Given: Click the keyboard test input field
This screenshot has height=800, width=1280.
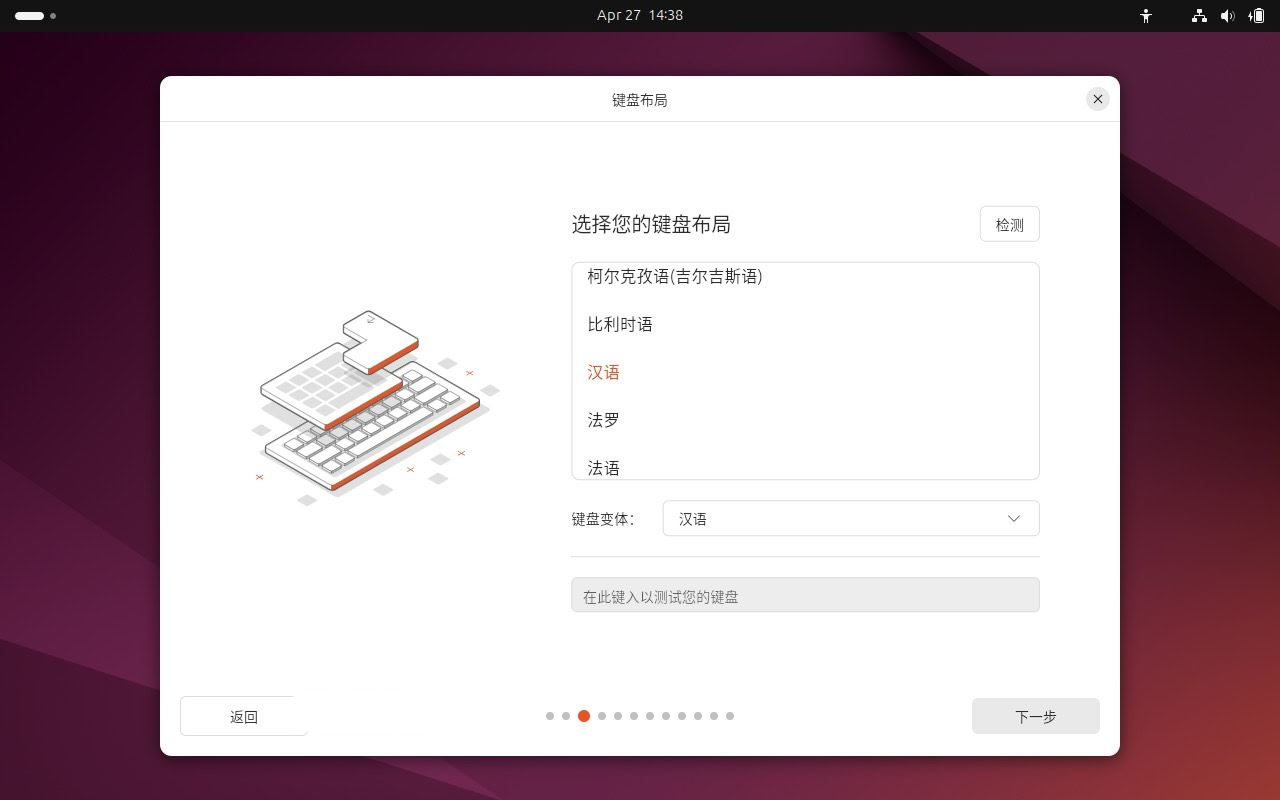Looking at the screenshot, I should [x=805, y=594].
